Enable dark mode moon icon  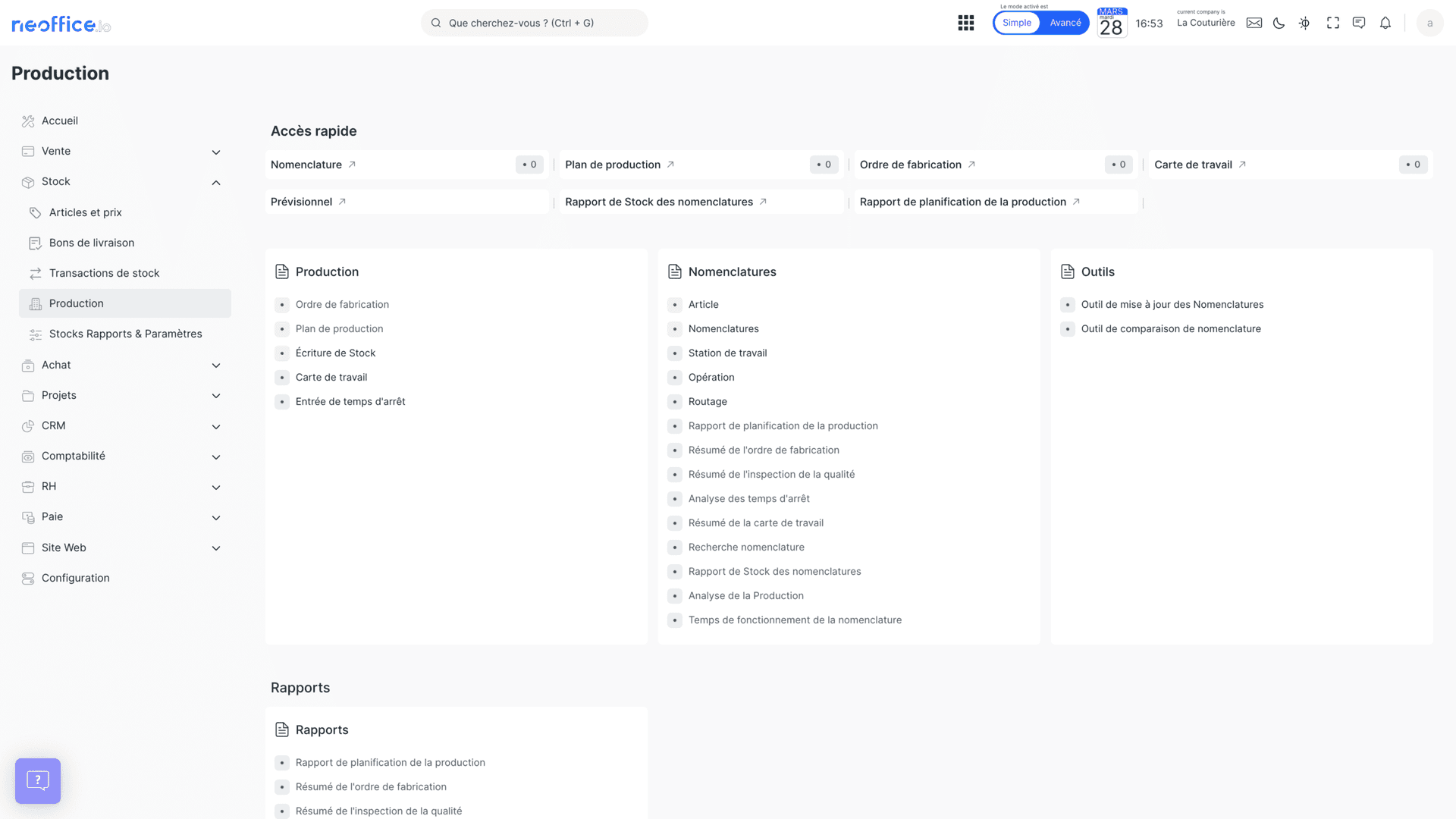(x=1279, y=23)
